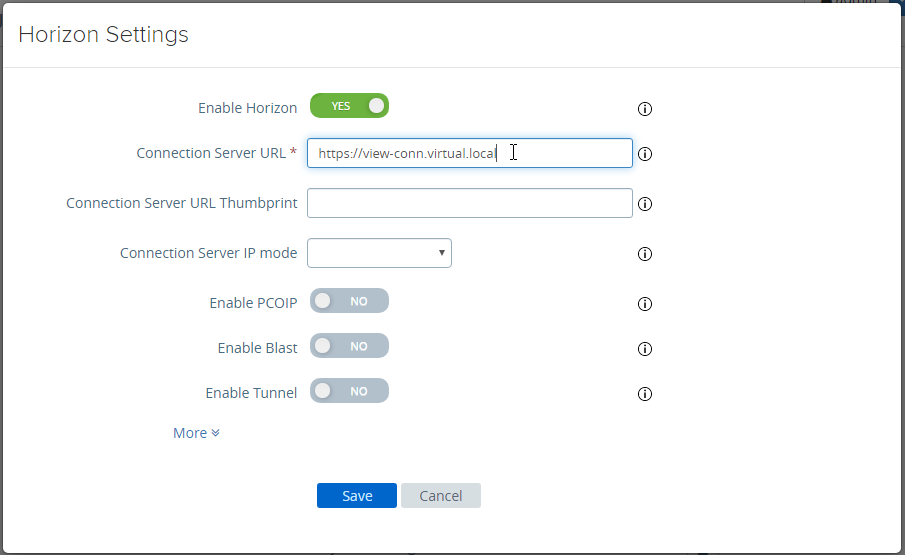
Task: Show info for Connection Server IP mode
Action: (x=645, y=254)
